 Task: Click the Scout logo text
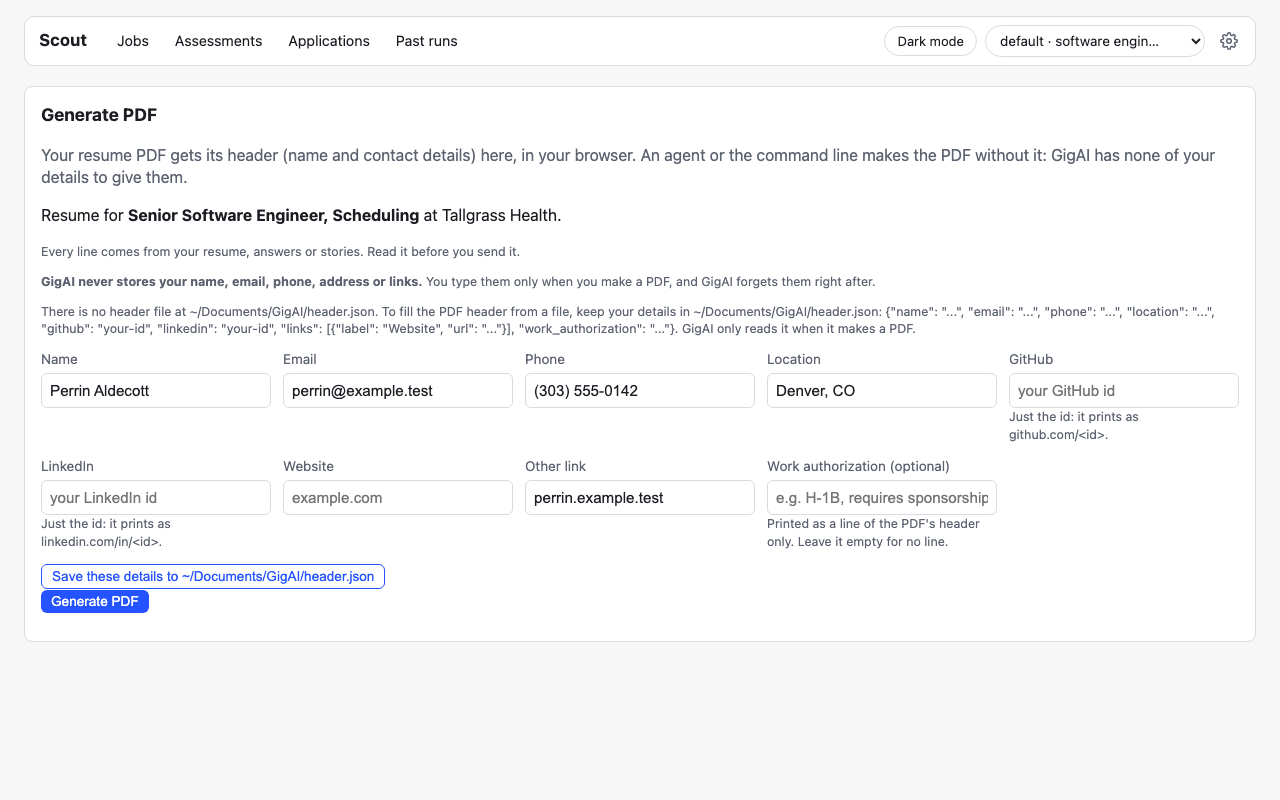(x=63, y=40)
